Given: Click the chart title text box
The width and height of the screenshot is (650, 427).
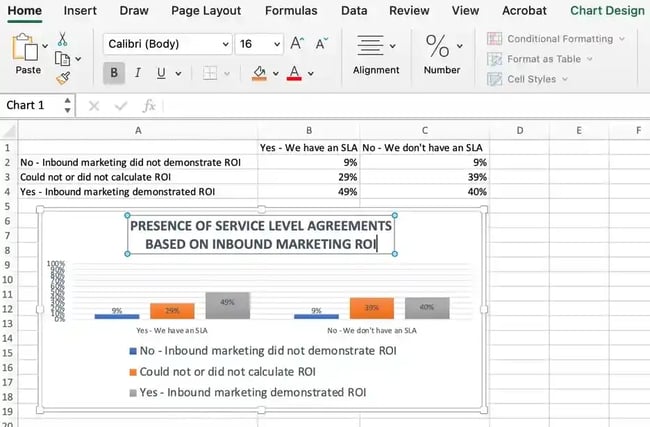Looking at the screenshot, I should pos(261,235).
